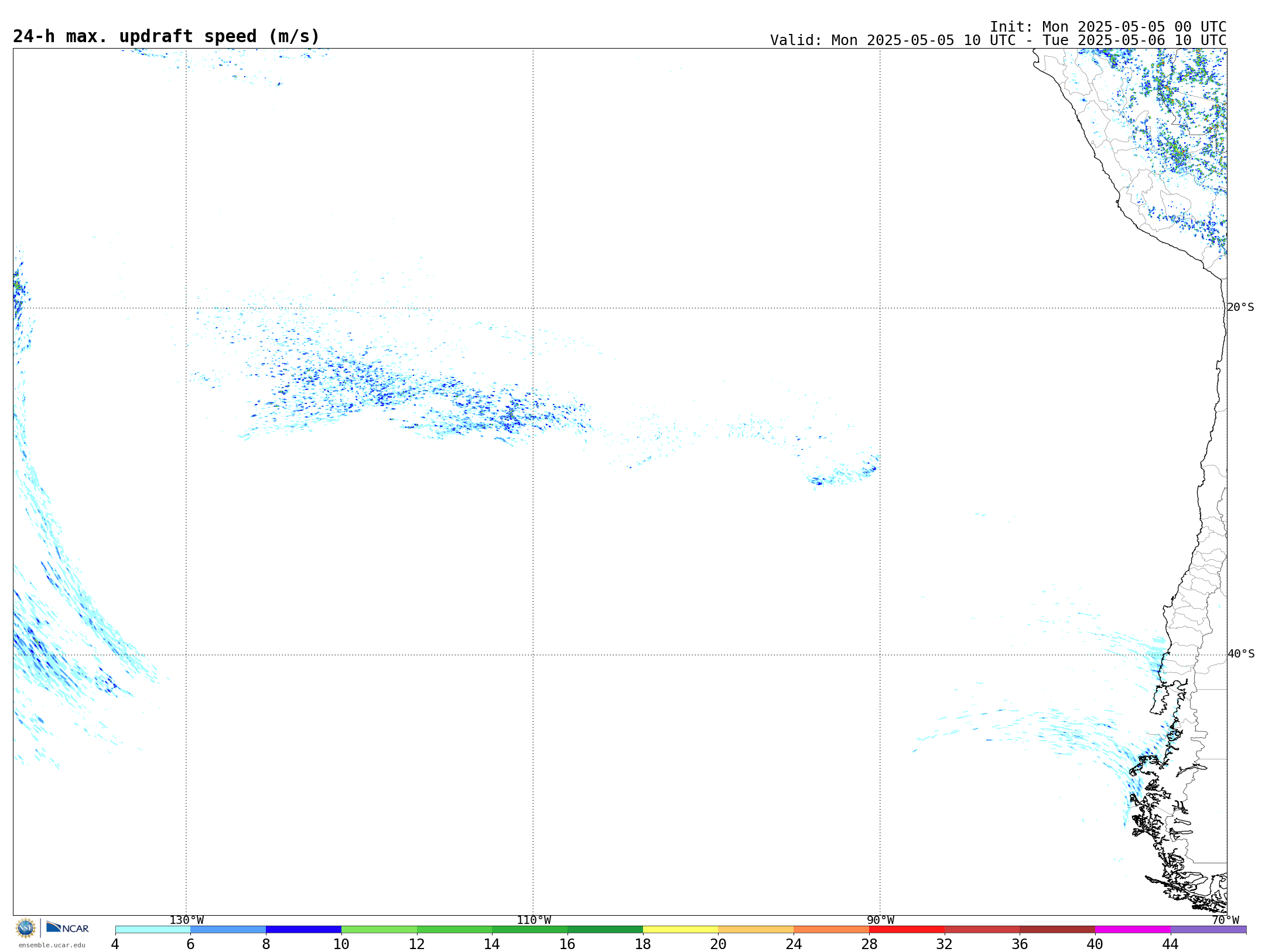The image size is (1265, 952).
Task: Click the 130°W longitude label
Action: point(187,920)
